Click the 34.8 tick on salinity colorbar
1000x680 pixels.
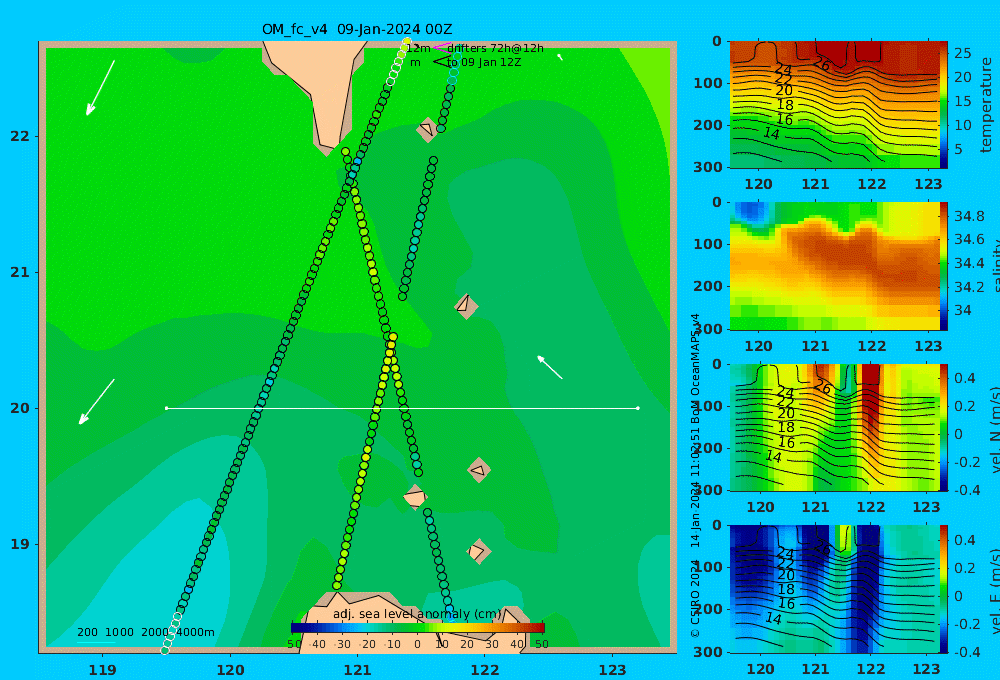tap(969, 216)
